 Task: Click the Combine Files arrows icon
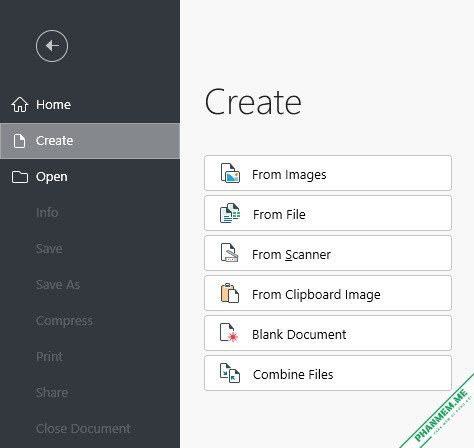pos(230,373)
